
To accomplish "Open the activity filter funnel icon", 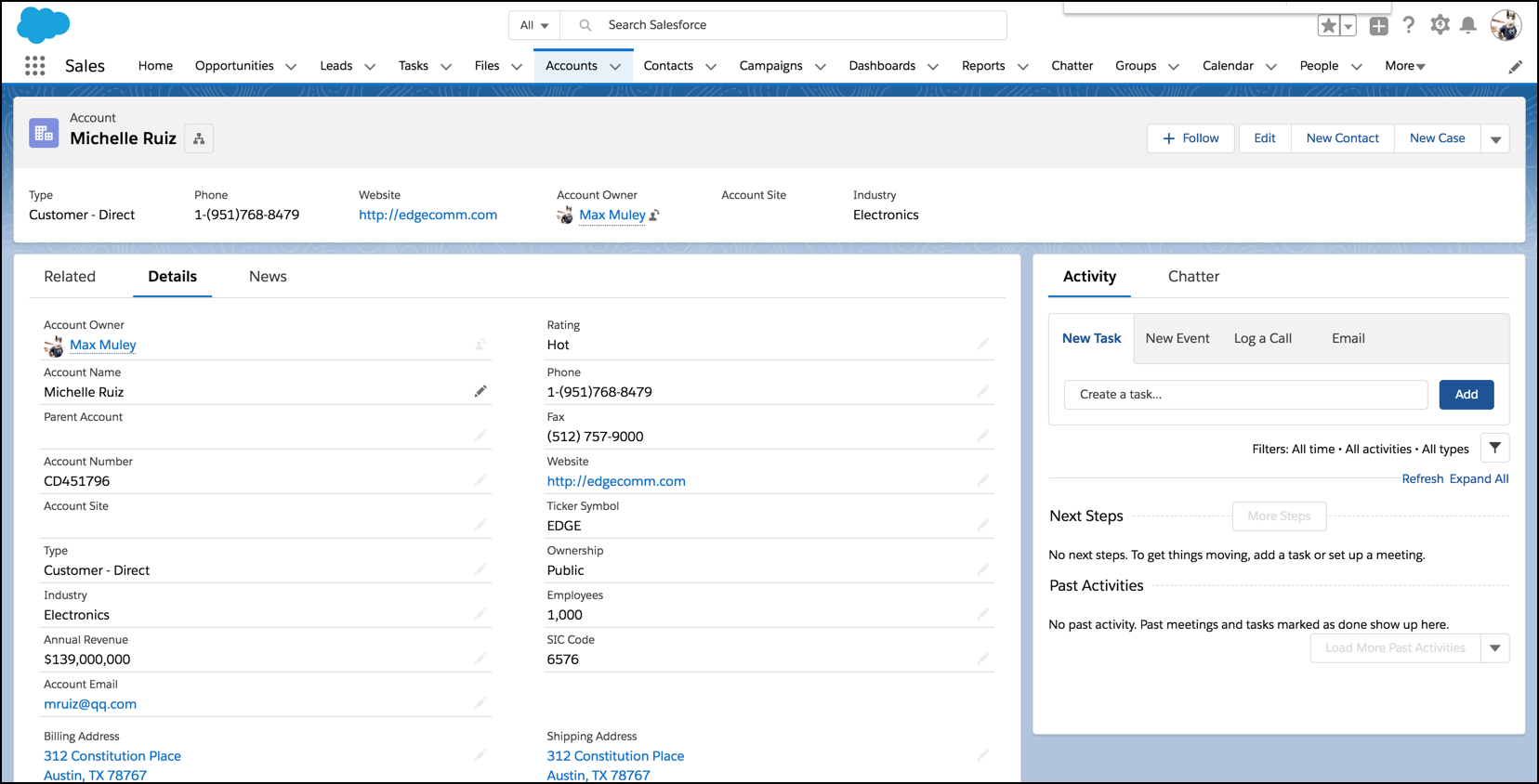I will pos(1494,448).
